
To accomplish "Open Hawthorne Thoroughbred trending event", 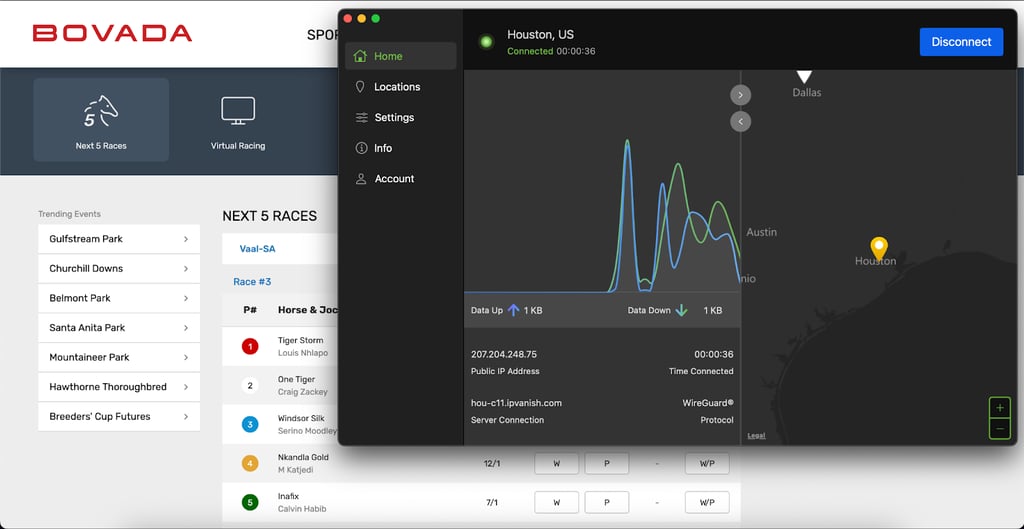I will coord(119,387).
